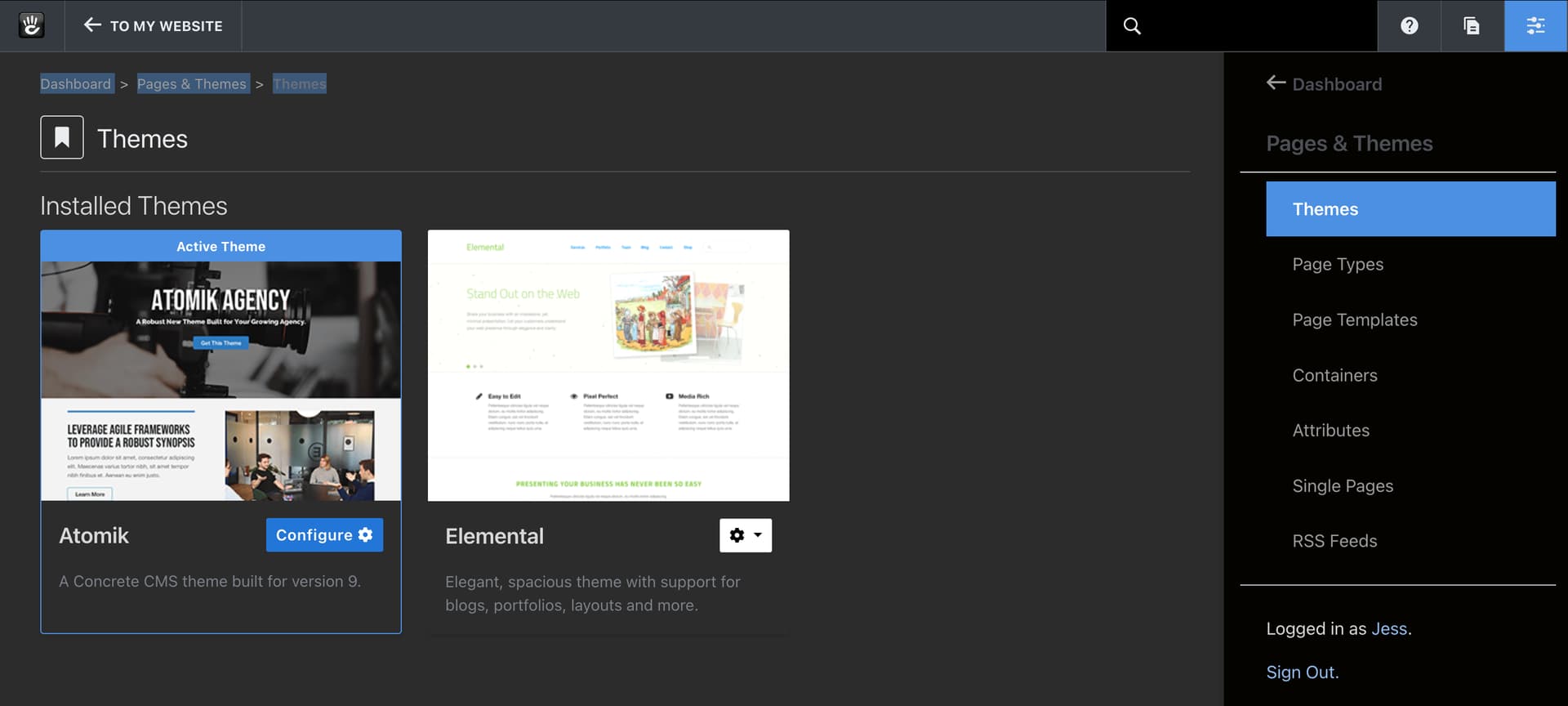Open the Elemental theme preview thumbnail
Image resolution: width=1568 pixels, height=706 pixels.
pos(608,365)
